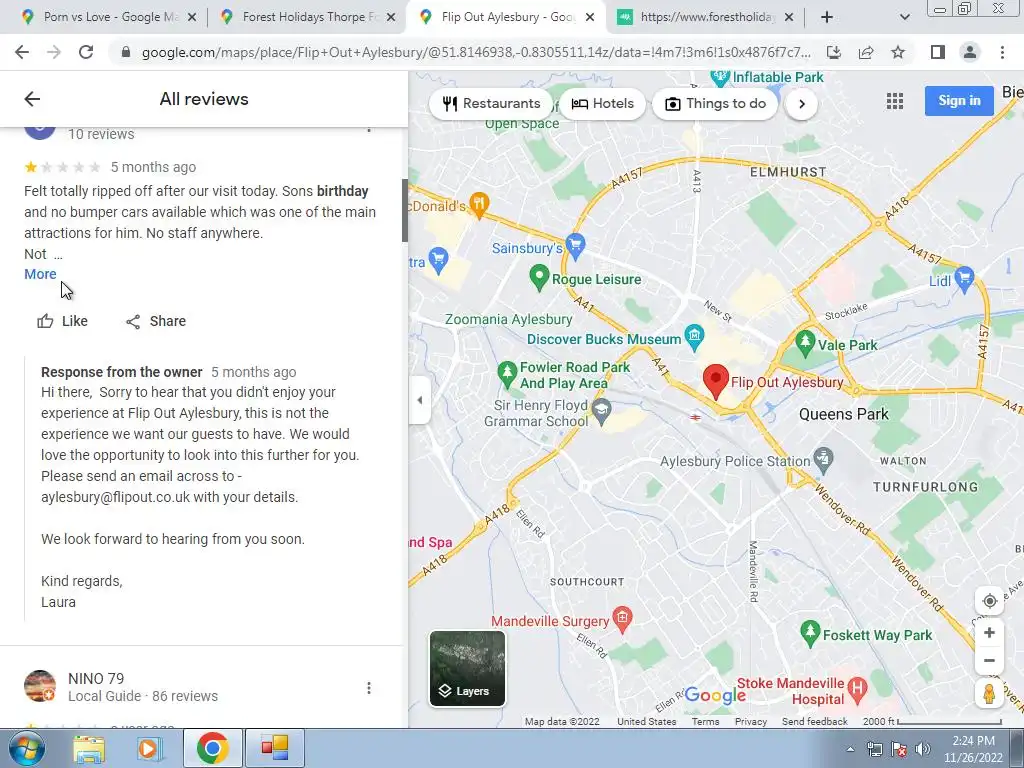Select Rogue Leisure green pin
The height and width of the screenshot is (768, 1024).
click(x=539, y=278)
